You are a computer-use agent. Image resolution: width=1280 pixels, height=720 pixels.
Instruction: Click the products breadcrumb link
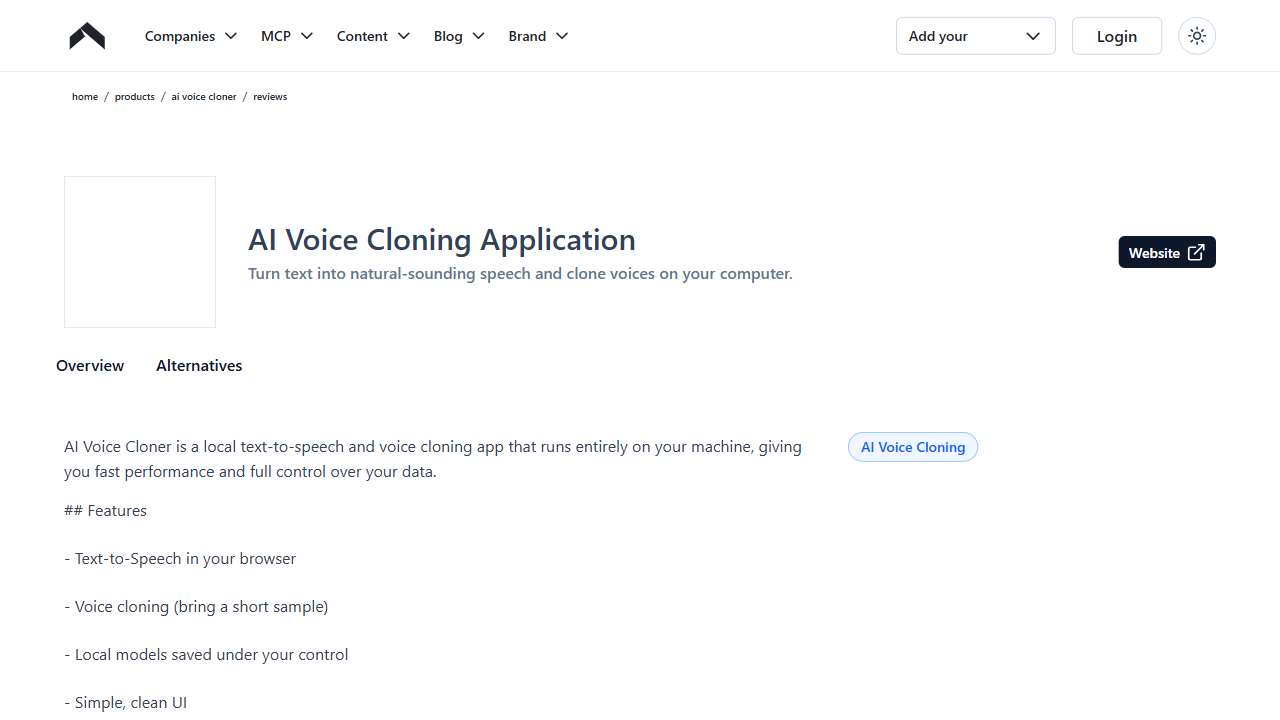[x=134, y=96]
